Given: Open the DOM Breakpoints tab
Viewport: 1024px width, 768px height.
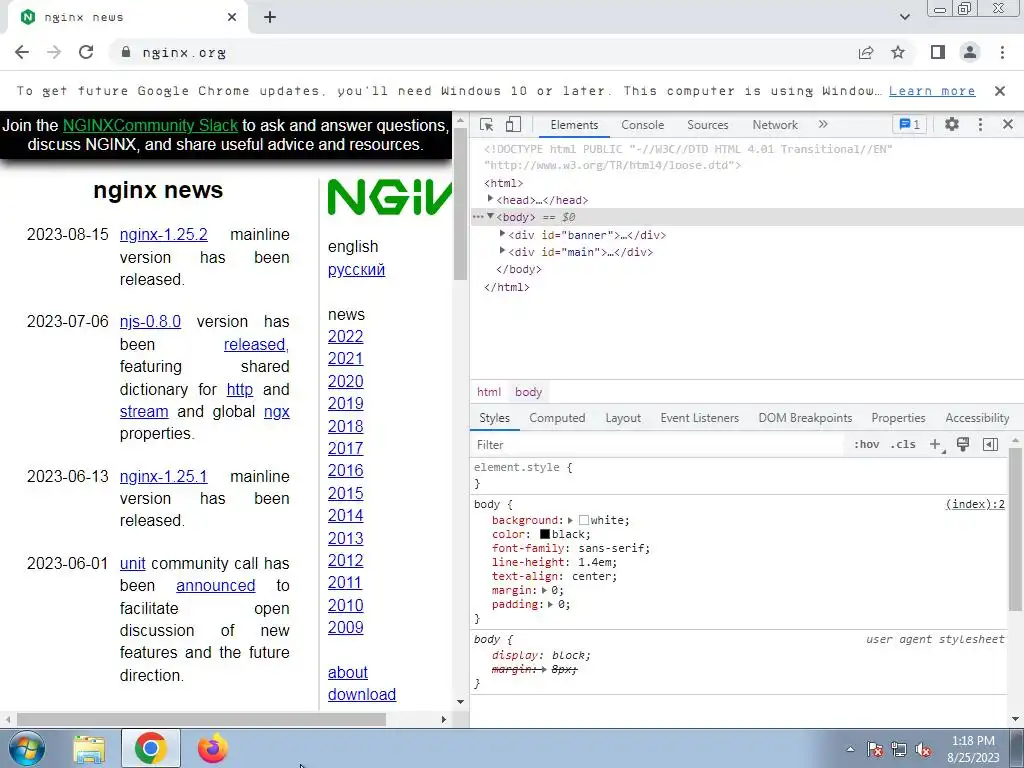Looking at the screenshot, I should point(805,418).
